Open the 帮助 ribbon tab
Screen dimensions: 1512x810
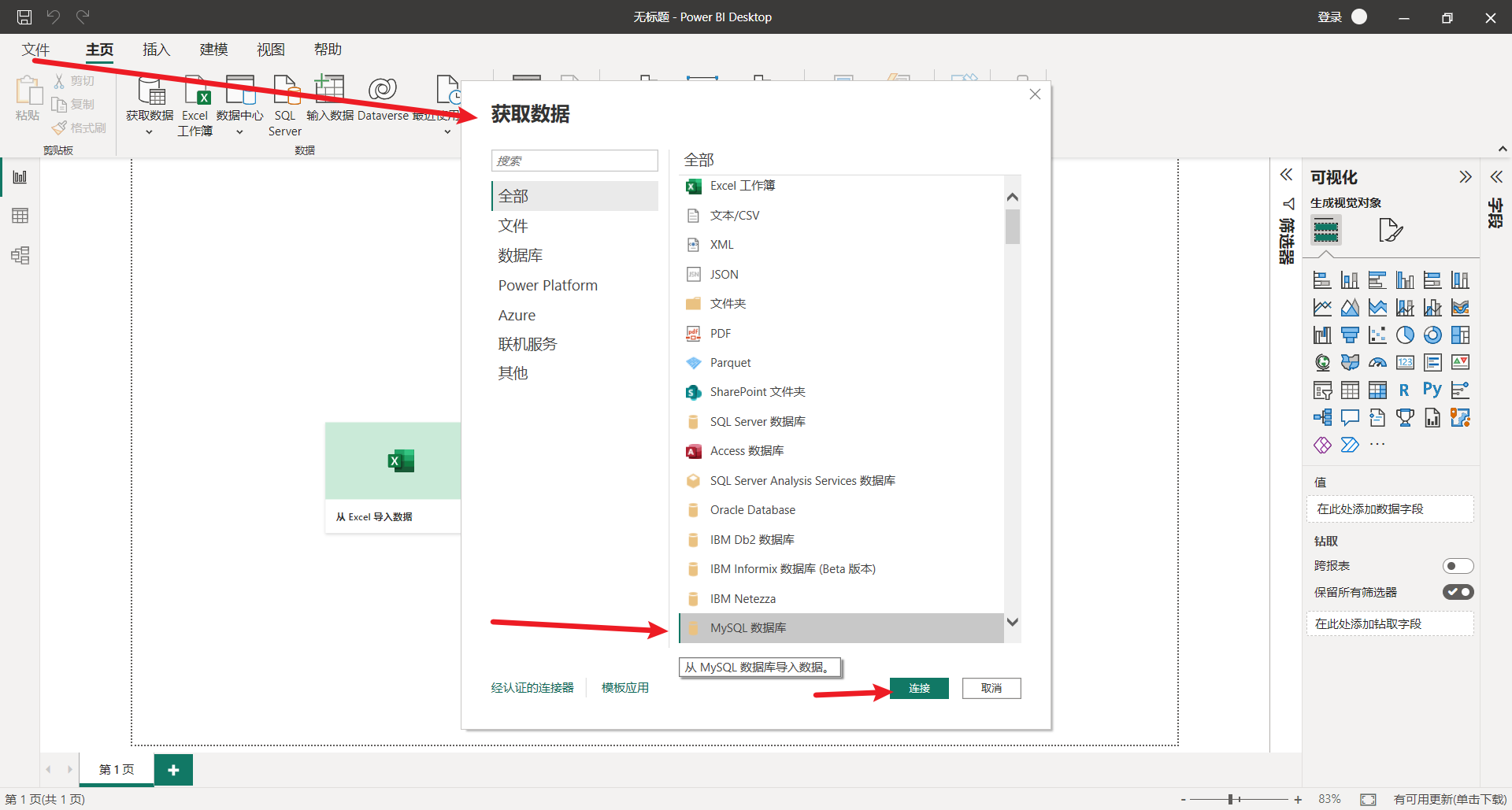(x=328, y=50)
